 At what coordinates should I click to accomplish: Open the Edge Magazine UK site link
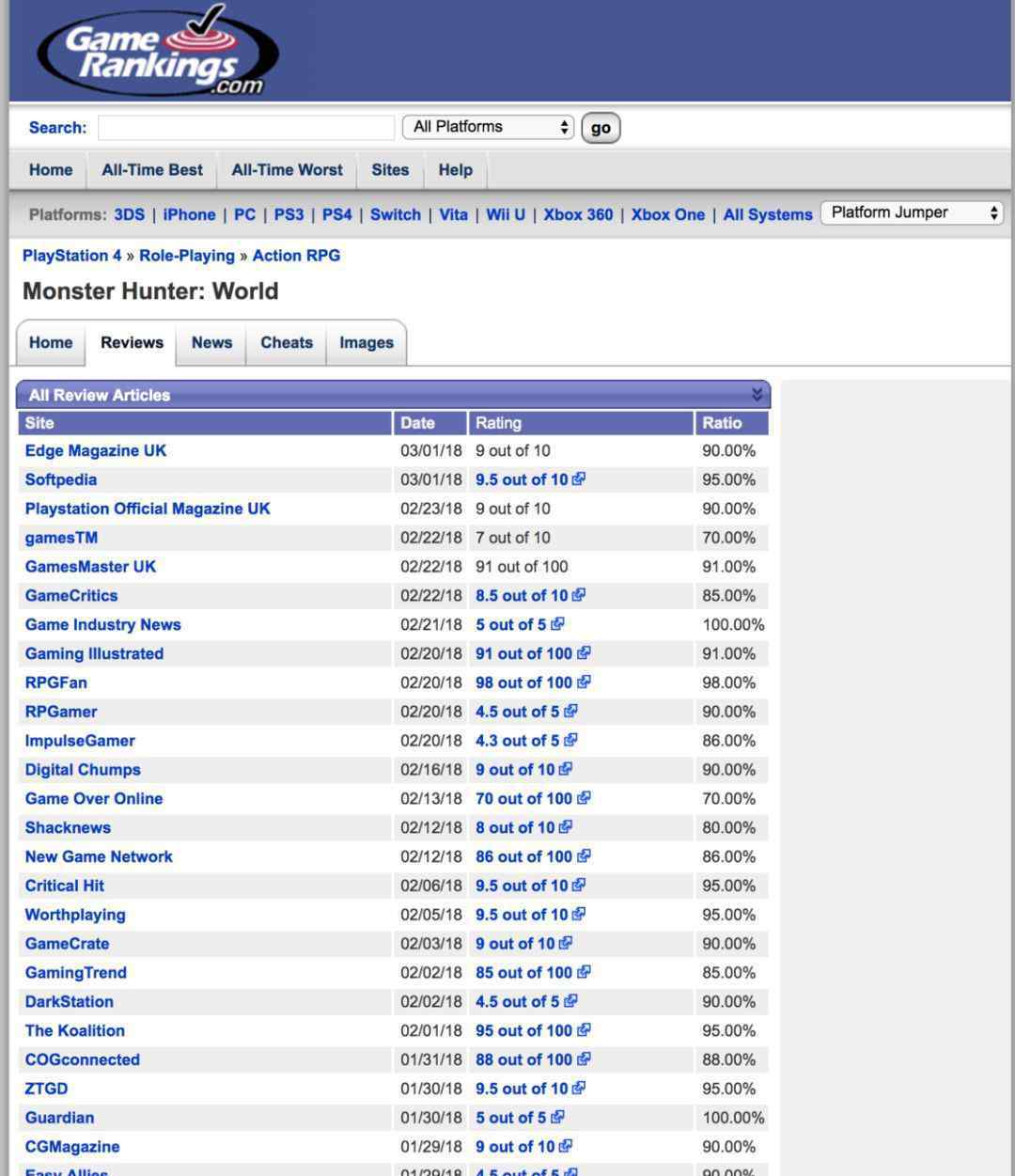[x=96, y=451]
